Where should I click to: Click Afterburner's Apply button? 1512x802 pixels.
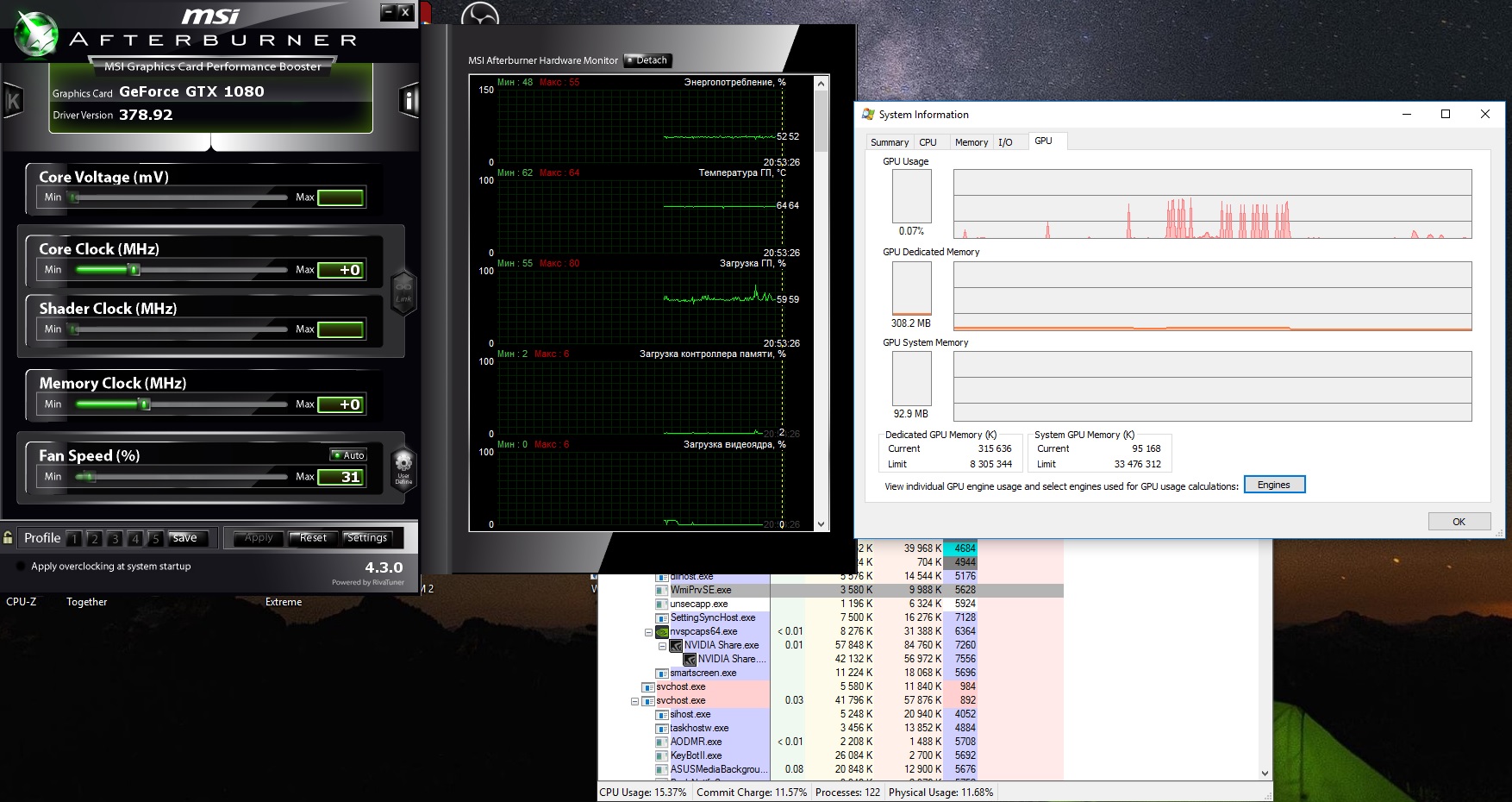click(x=259, y=538)
